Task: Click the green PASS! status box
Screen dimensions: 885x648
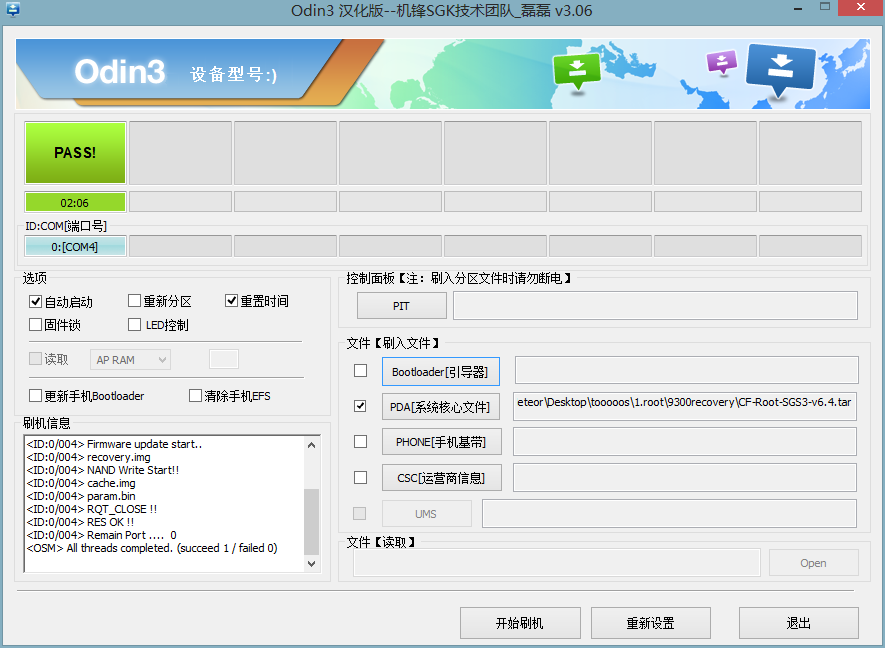Action: 75,153
